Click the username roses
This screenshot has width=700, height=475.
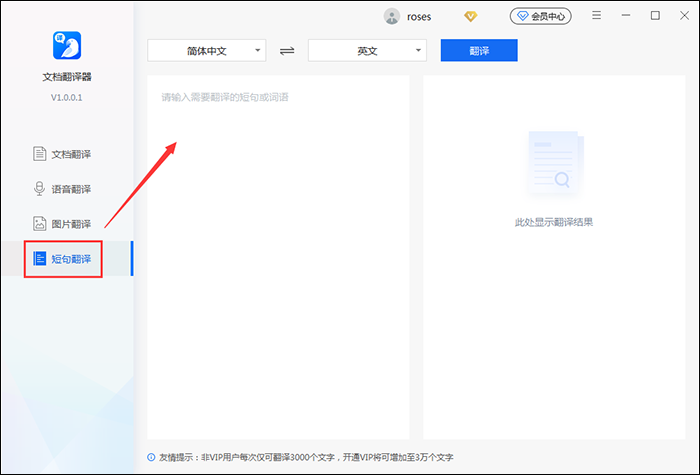click(419, 16)
